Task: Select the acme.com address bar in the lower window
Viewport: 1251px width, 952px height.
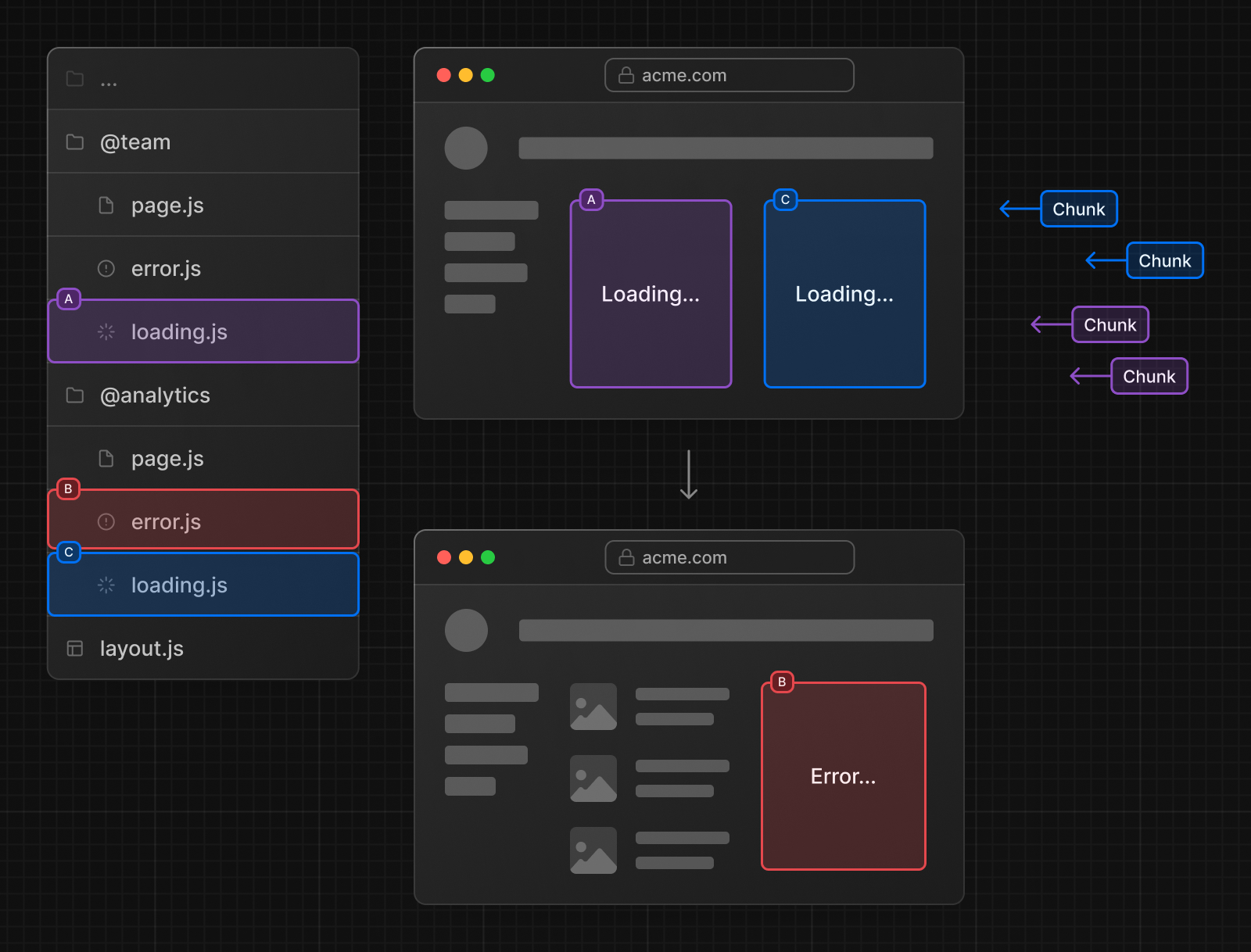Action: (x=729, y=557)
